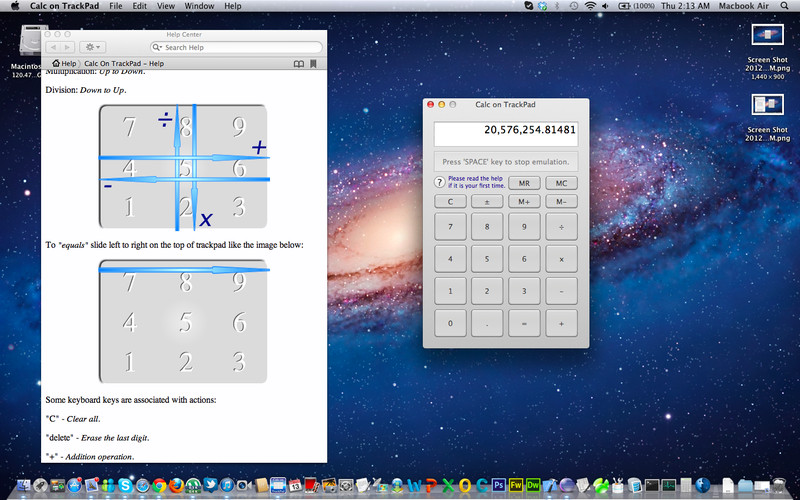Open Terminal from the Dock
The height and width of the screenshot is (500, 800).
(x=652, y=485)
